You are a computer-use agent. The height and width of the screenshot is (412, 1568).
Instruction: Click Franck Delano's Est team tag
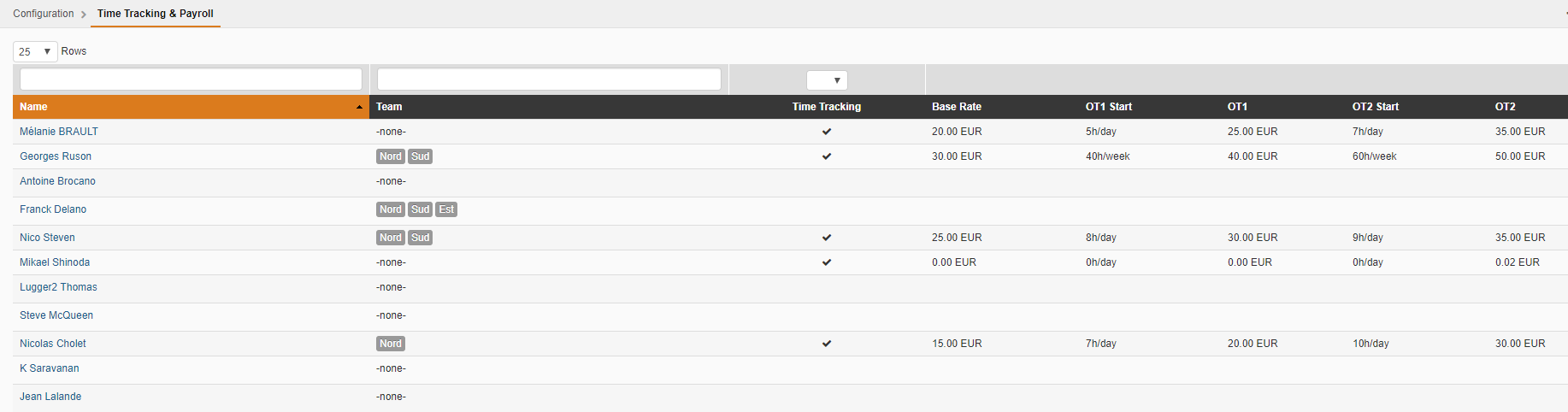[x=446, y=209]
